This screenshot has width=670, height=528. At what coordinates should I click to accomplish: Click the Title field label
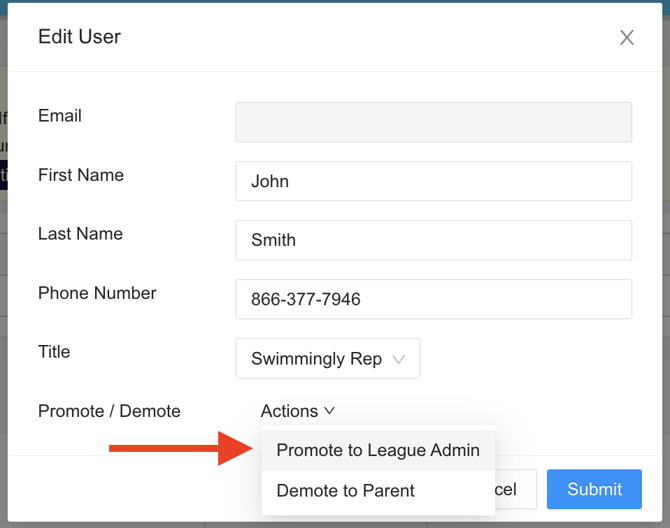tap(54, 352)
